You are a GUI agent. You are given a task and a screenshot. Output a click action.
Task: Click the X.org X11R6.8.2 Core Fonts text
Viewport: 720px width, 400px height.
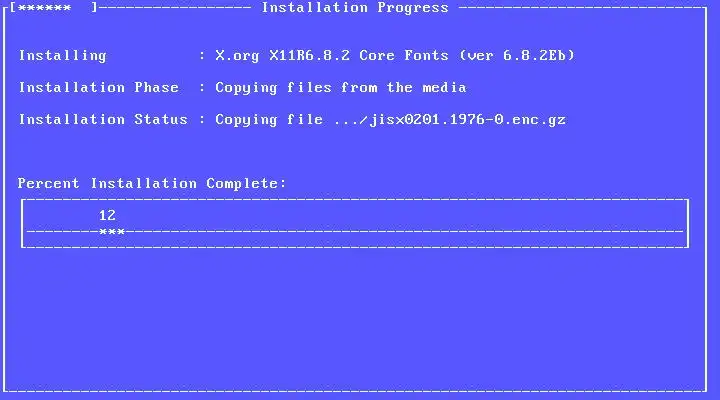coord(332,56)
